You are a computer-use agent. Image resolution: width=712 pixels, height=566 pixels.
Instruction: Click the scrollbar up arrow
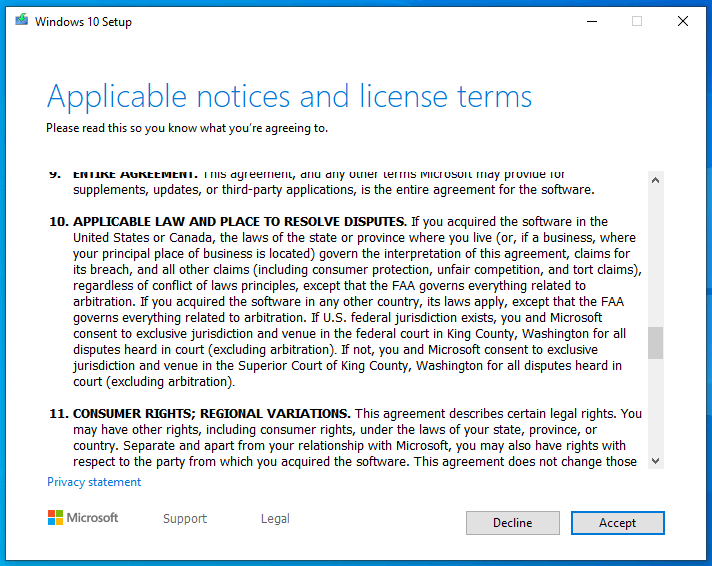pyautogui.click(x=655, y=180)
